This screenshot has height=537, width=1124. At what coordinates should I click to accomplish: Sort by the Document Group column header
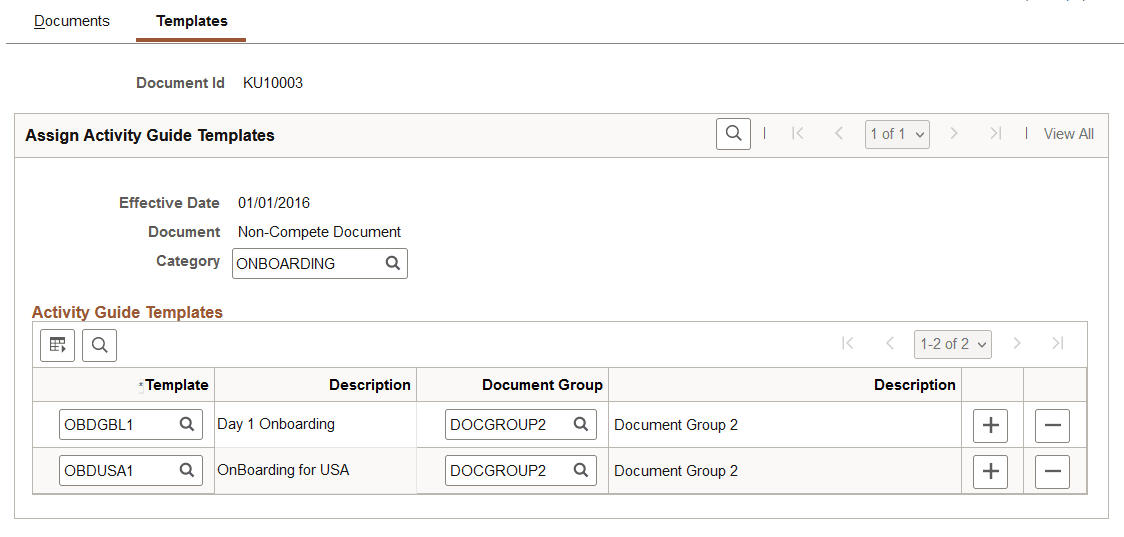[x=542, y=385]
